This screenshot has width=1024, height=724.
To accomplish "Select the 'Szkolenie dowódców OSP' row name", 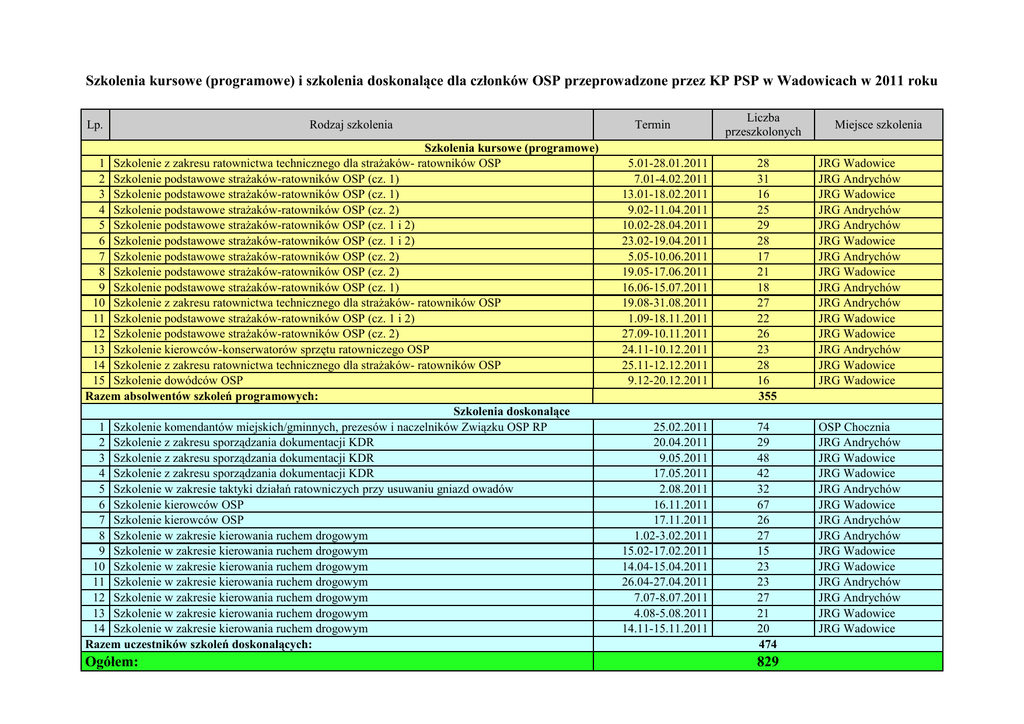I will point(178,381).
